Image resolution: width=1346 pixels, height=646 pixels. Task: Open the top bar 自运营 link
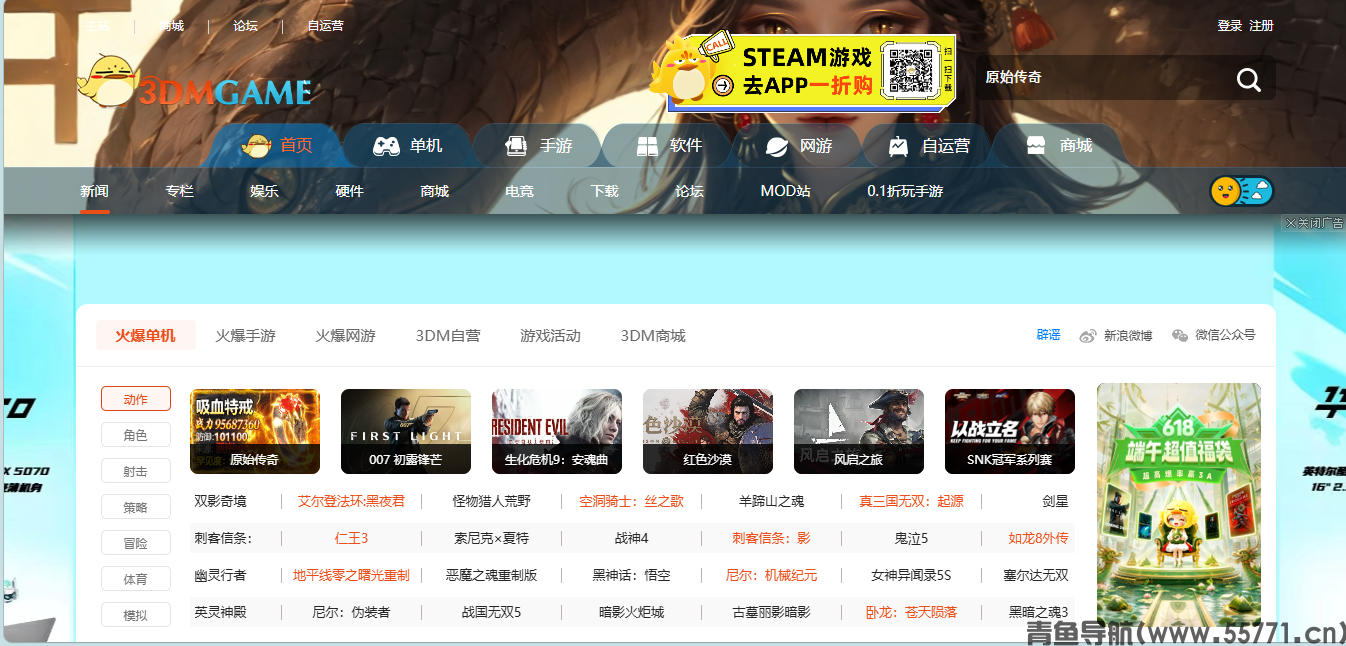tap(326, 26)
